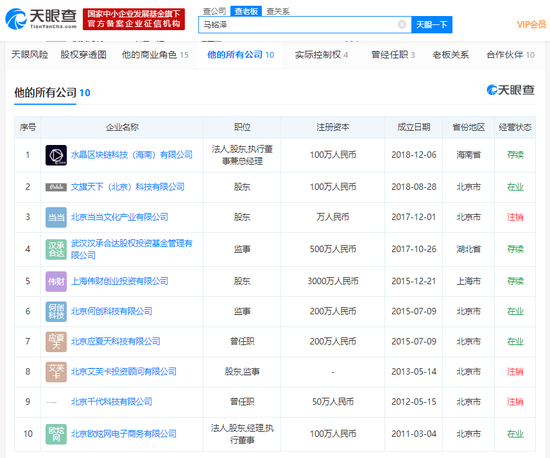Viewport: 550px width, 458px height.
Task: Open the 天眼风险 tab
Action: (x=29, y=55)
